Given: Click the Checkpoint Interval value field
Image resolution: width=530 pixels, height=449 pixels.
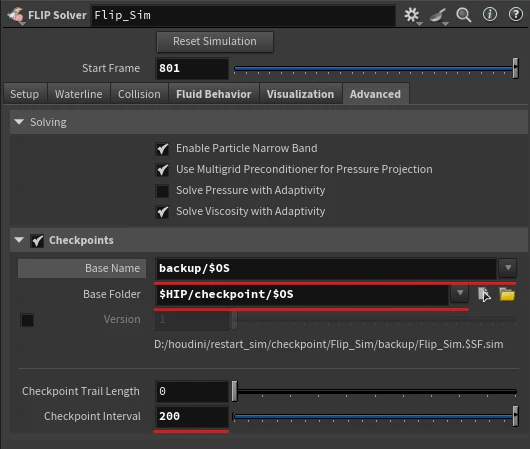Looking at the screenshot, I should tap(192, 416).
